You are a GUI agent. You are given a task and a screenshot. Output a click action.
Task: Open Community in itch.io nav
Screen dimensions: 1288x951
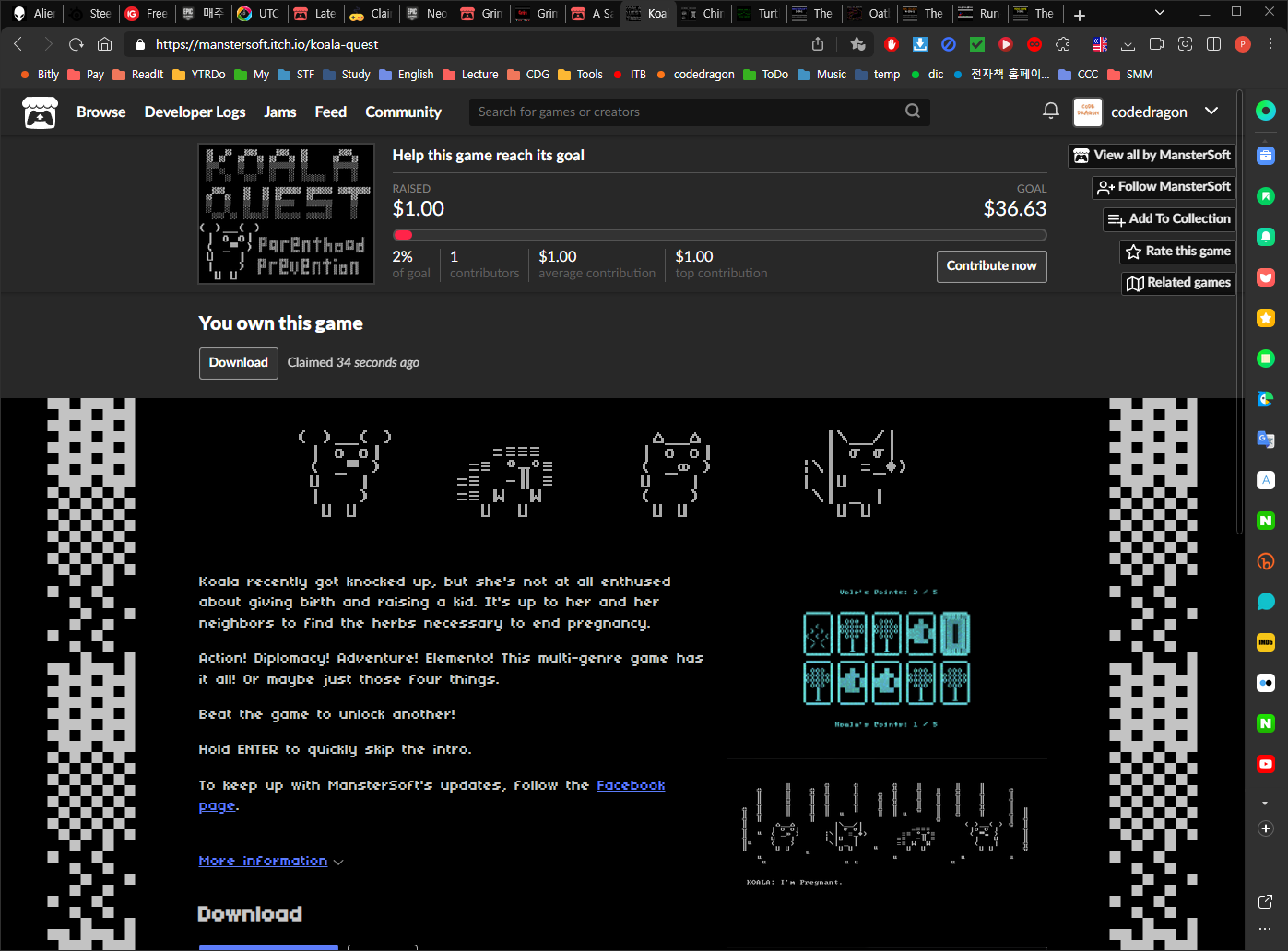[403, 112]
